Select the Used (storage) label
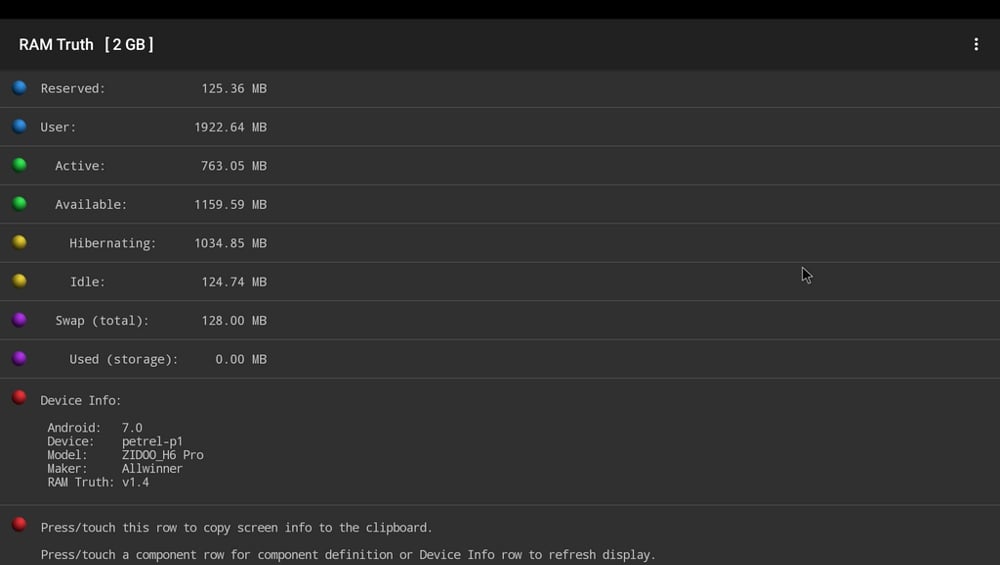This screenshot has width=1000, height=565. coord(124,360)
